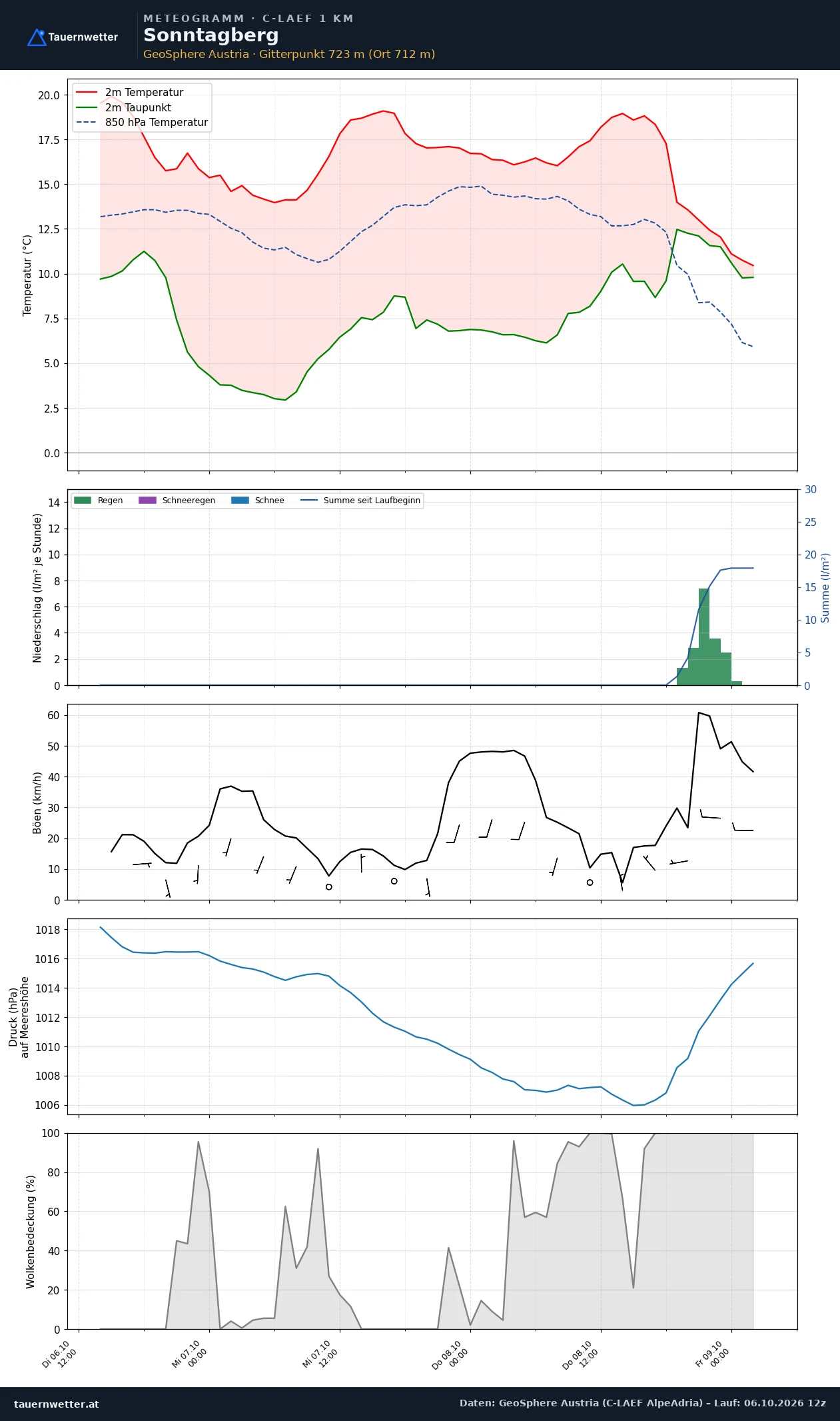Click the Sonntagberg location title
Viewport: 840px width, 1421px height.
pyautogui.click(x=211, y=35)
